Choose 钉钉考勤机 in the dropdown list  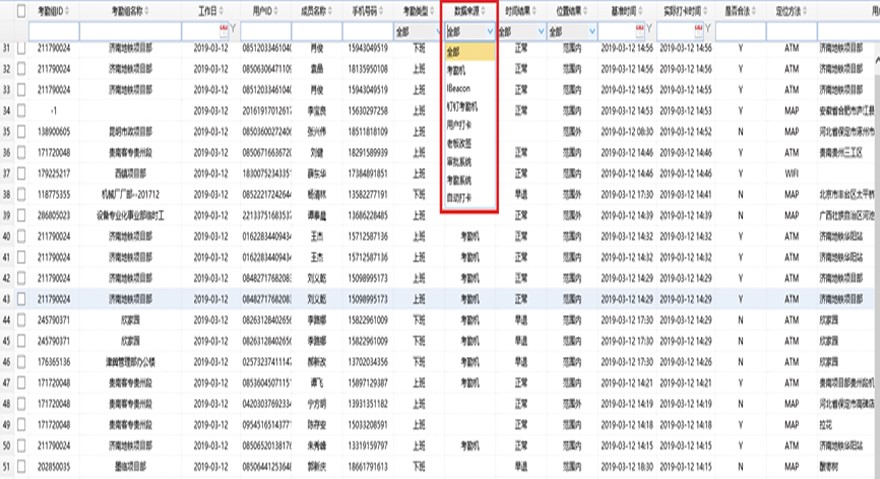click(x=462, y=106)
